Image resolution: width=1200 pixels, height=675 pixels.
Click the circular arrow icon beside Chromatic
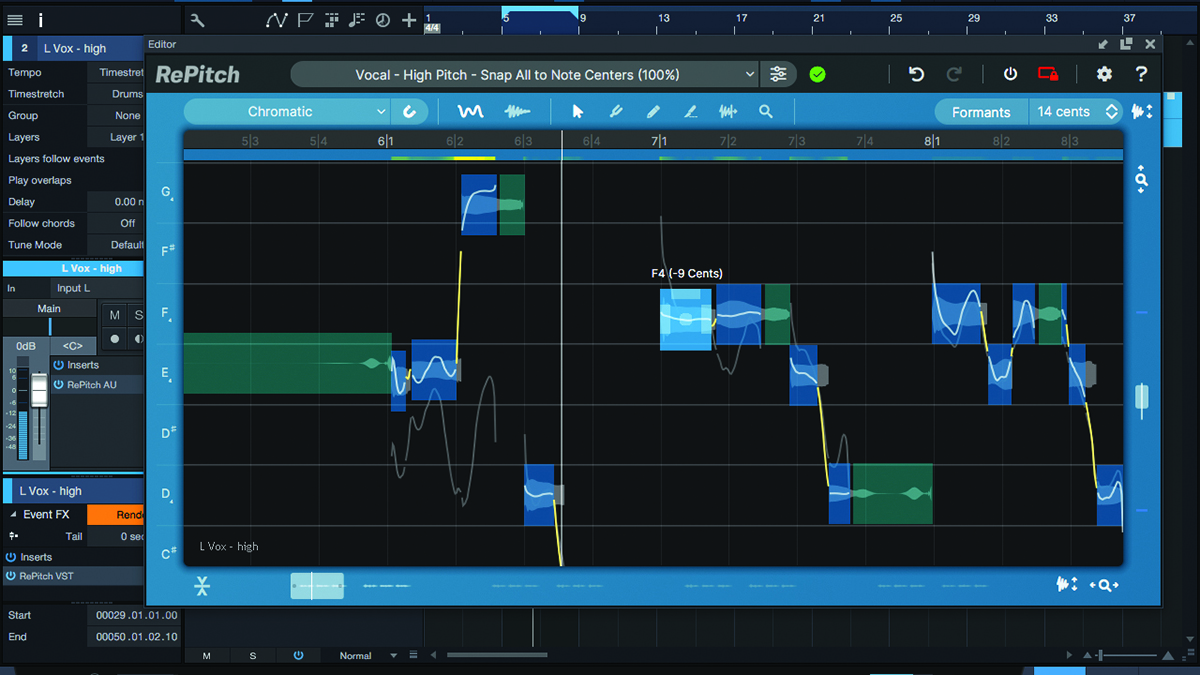[x=410, y=112]
